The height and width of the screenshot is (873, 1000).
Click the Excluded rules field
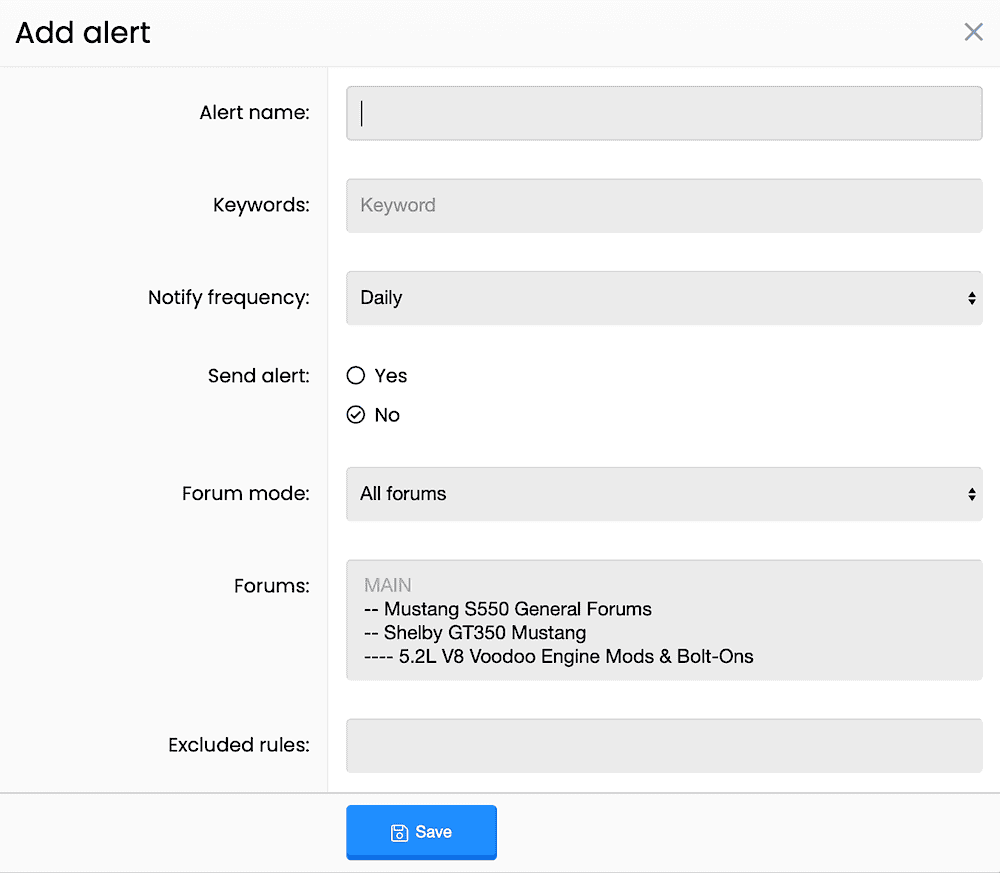664,745
